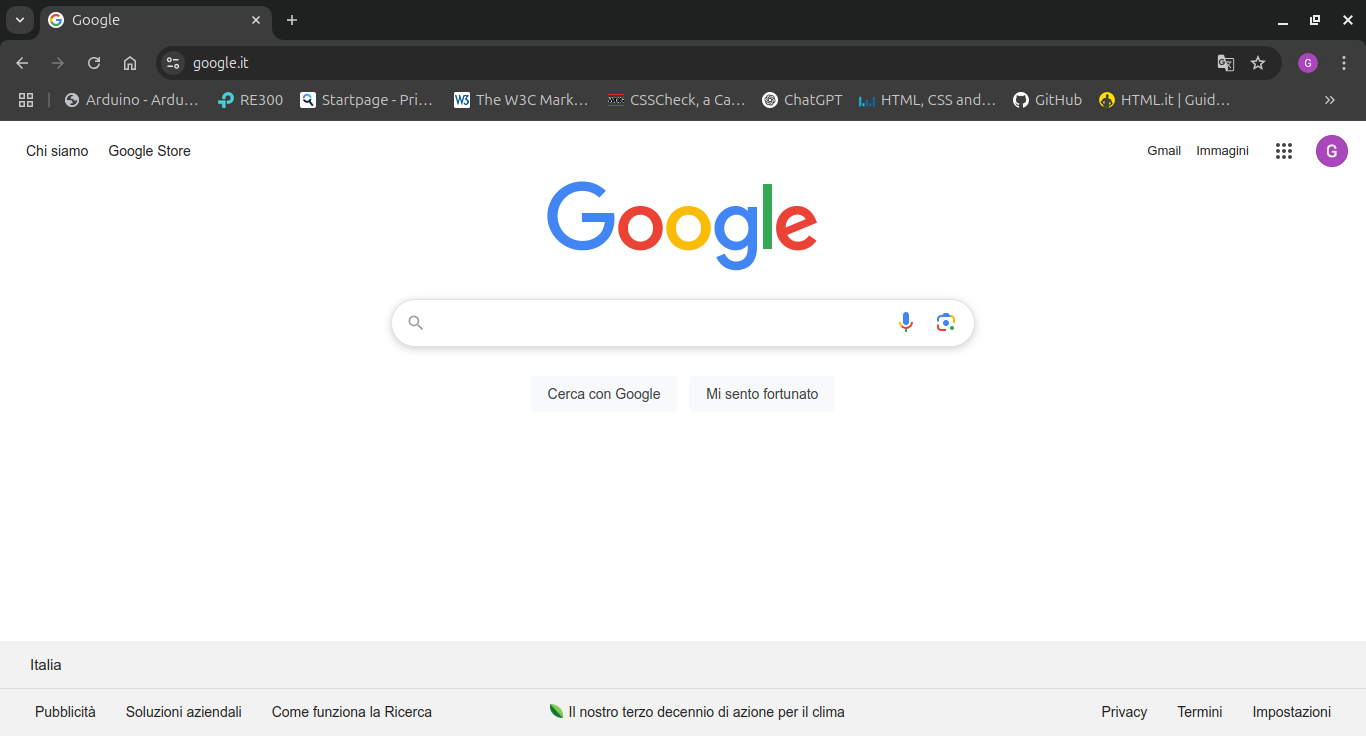
Task: Open Come funziona la Ricerca link
Action: pos(352,712)
